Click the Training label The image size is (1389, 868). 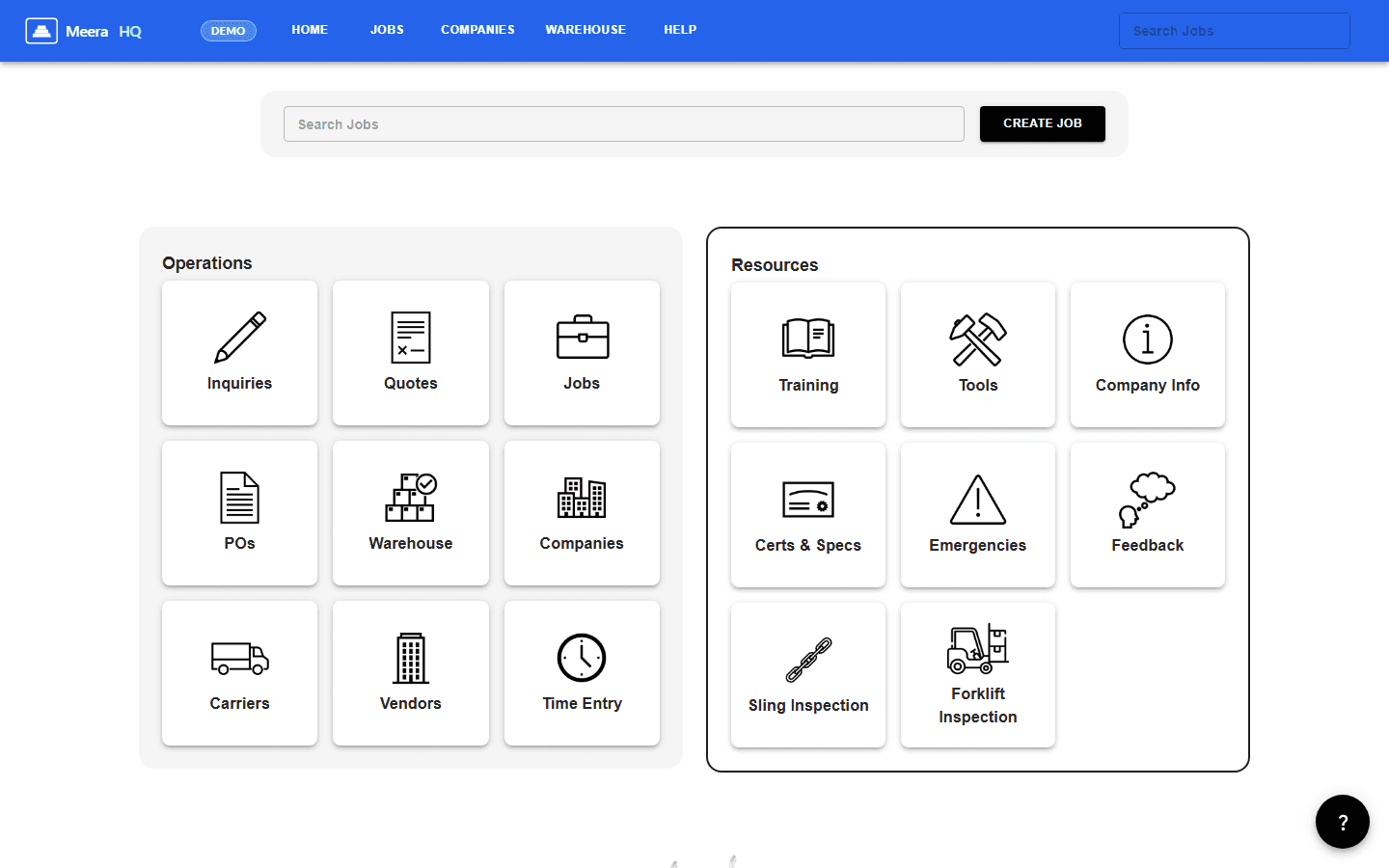click(808, 385)
